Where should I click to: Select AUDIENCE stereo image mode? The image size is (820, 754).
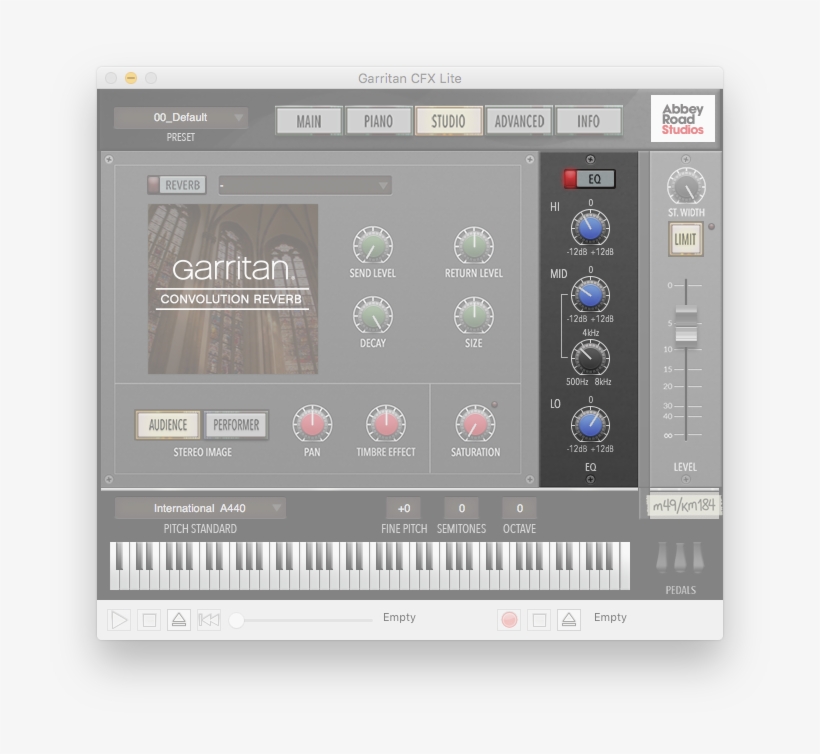pos(166,424)
